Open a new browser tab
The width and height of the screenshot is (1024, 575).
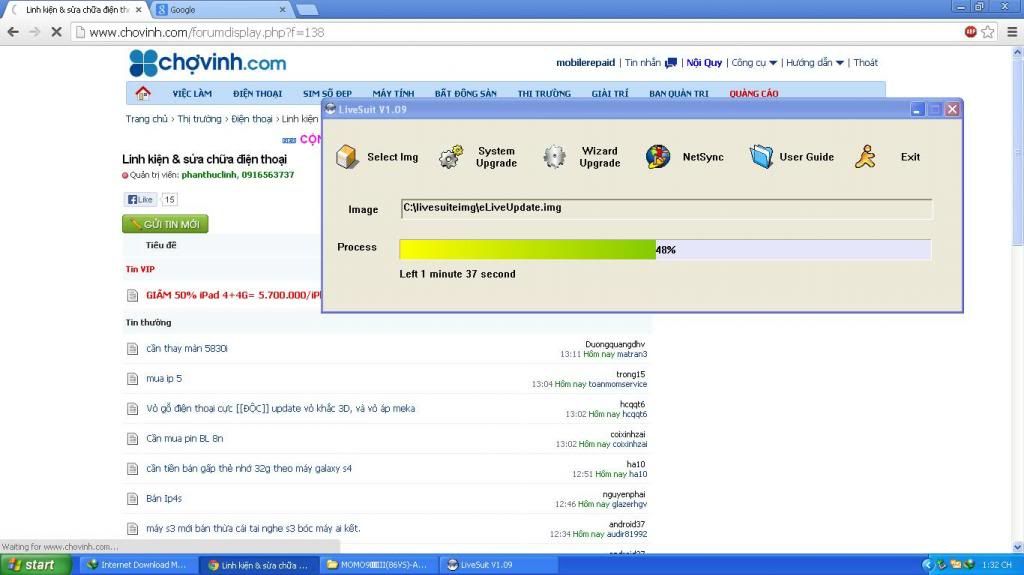[x=307, y=10]
